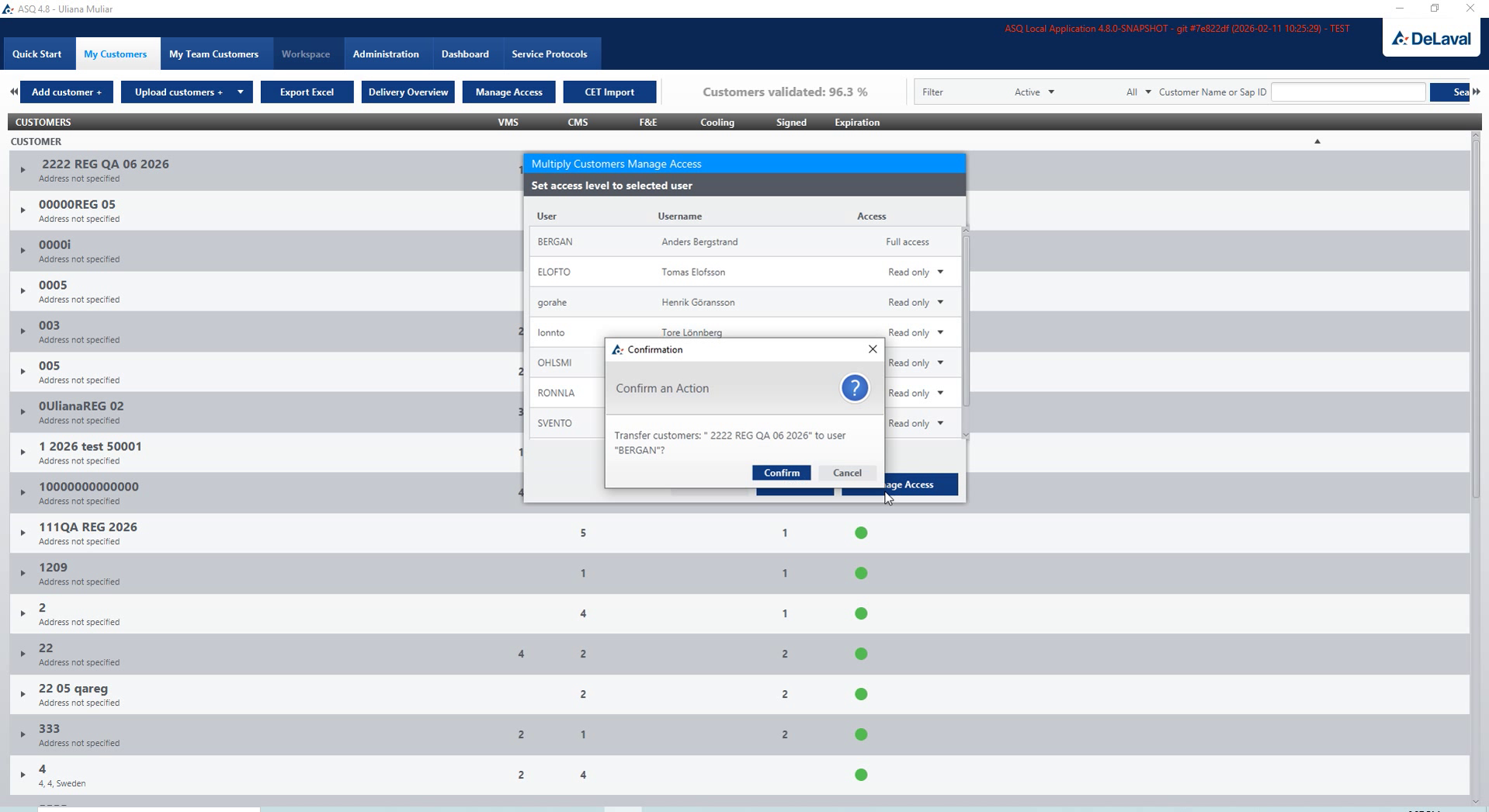Open Service Protocols tab
This screenshot has width=1489, height=812.
[x=549, y=54]
